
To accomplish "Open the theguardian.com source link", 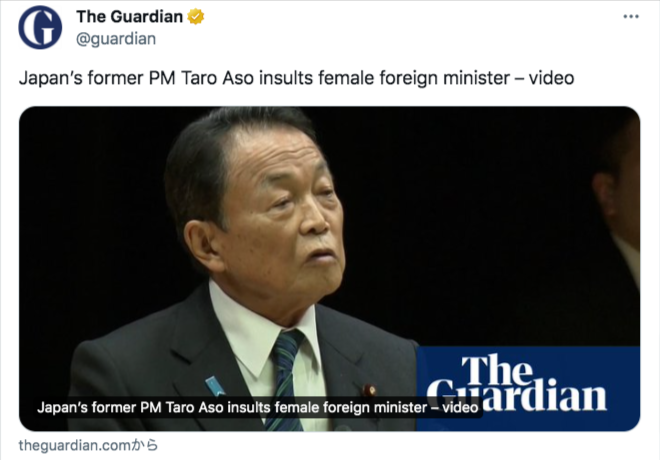I will point(88,445).
